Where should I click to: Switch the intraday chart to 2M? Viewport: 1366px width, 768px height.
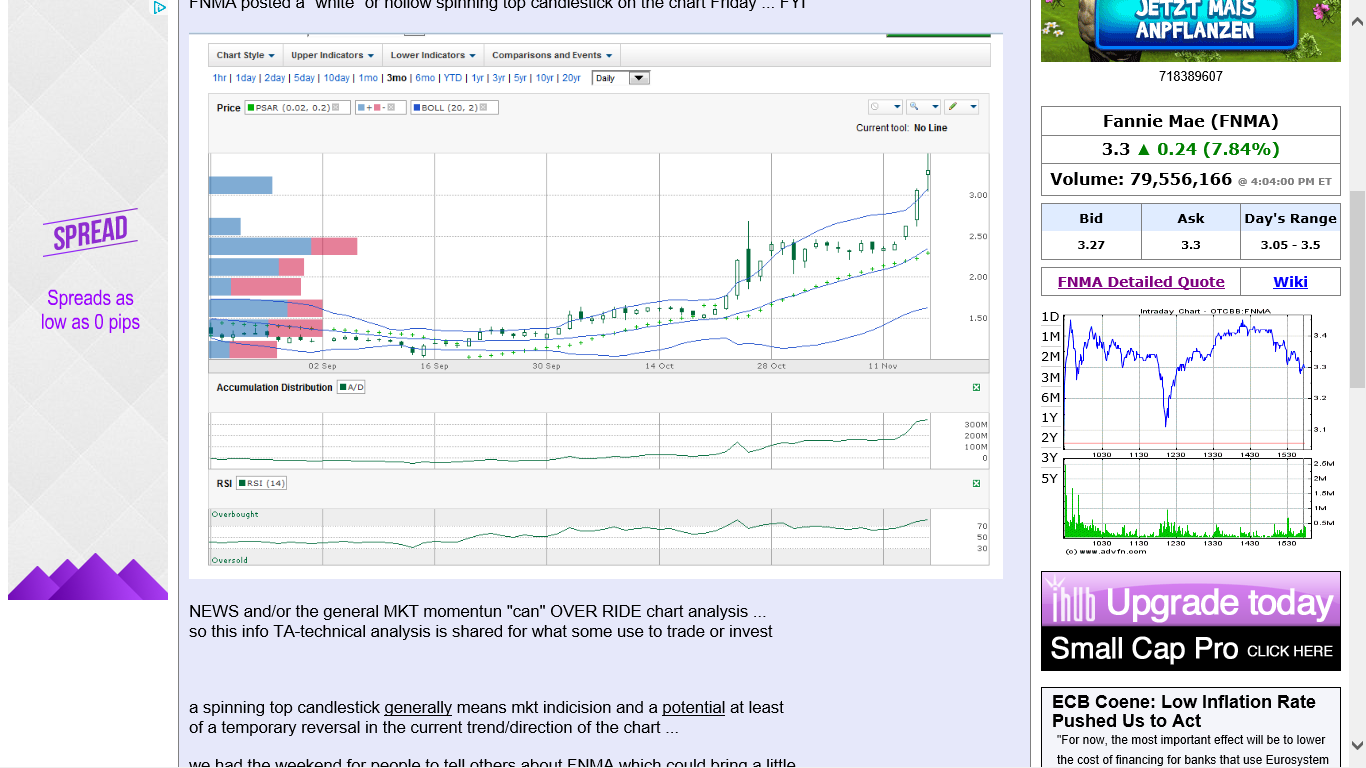click(x=1050, y=357)
